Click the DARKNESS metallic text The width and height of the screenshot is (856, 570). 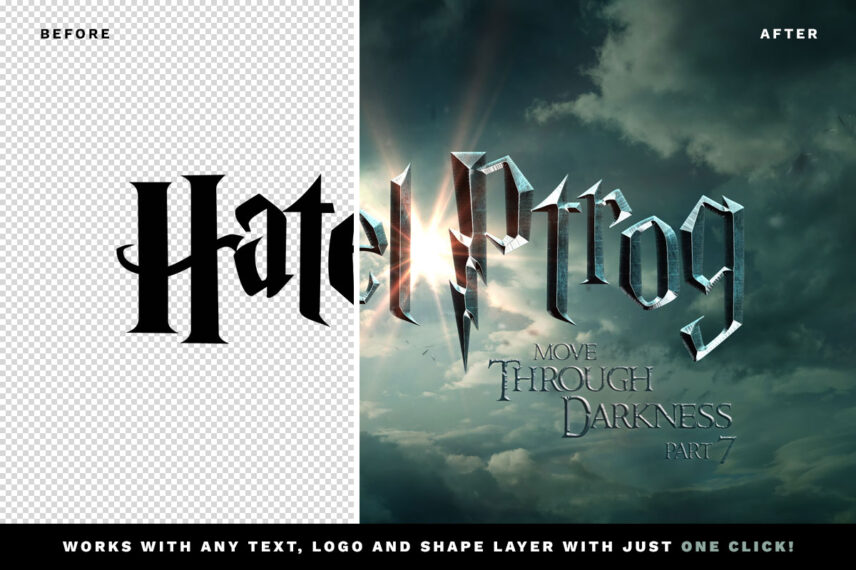(647, 417)
